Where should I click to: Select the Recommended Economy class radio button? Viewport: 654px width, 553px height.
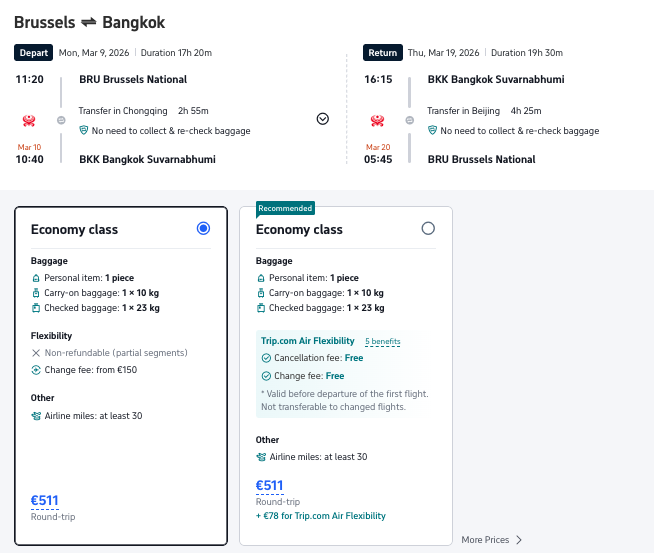click(x=428, y=229)
